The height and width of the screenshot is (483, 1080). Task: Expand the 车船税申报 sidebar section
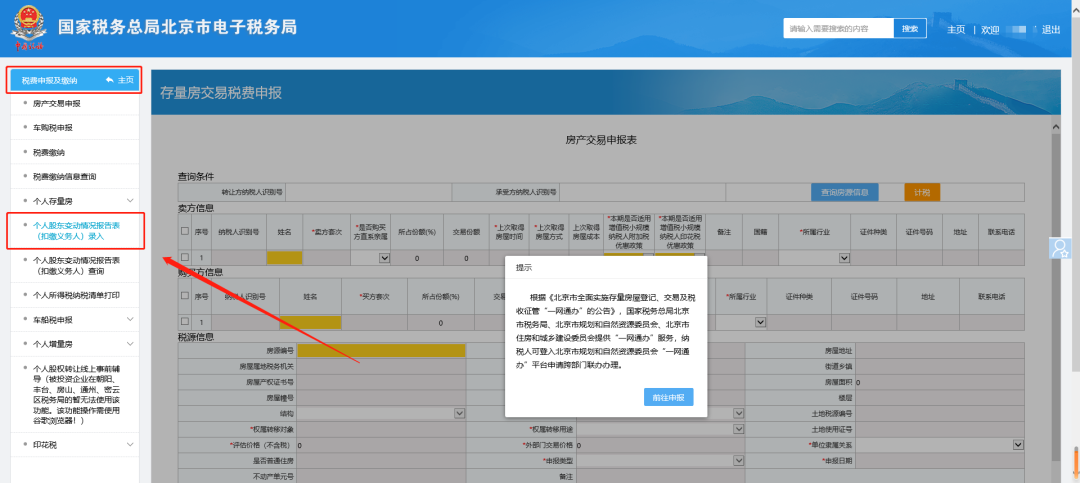(x=129, y=320)
